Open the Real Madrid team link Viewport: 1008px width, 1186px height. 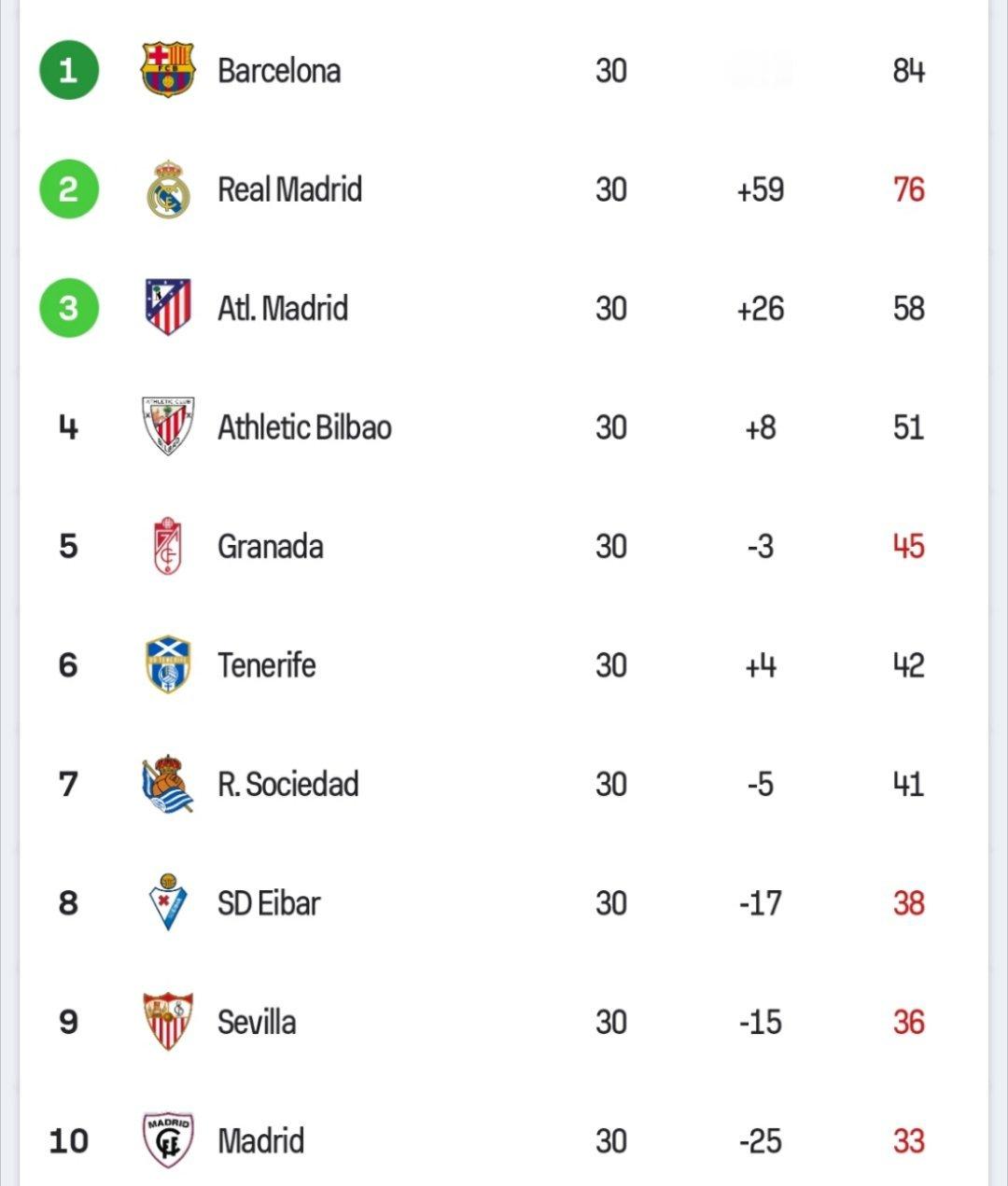click(x=289, y=189)
